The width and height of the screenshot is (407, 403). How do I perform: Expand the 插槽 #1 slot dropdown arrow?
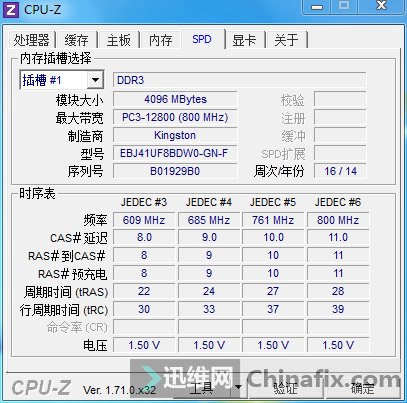[95, 80]
